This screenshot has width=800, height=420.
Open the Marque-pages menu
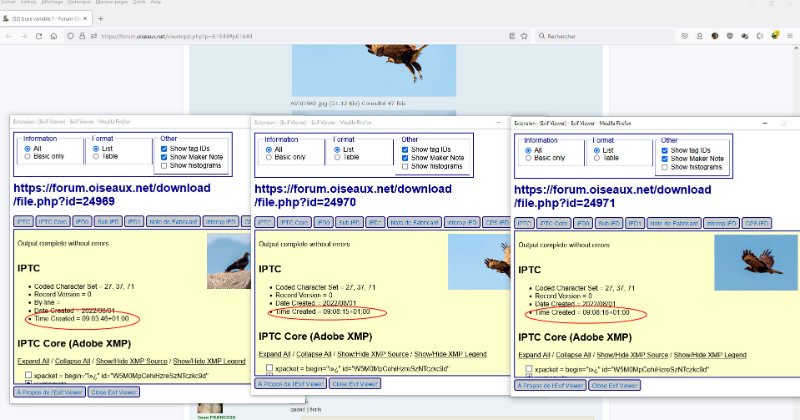pos(112,2)
